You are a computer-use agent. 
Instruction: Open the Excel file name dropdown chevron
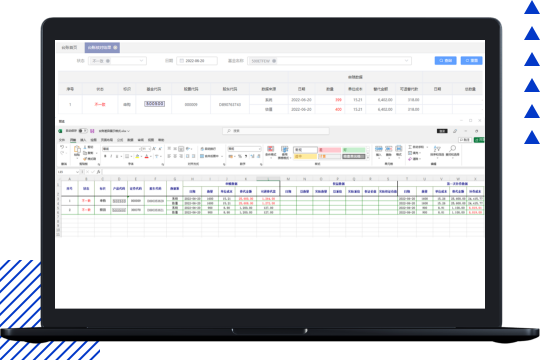tap(128, 131)
